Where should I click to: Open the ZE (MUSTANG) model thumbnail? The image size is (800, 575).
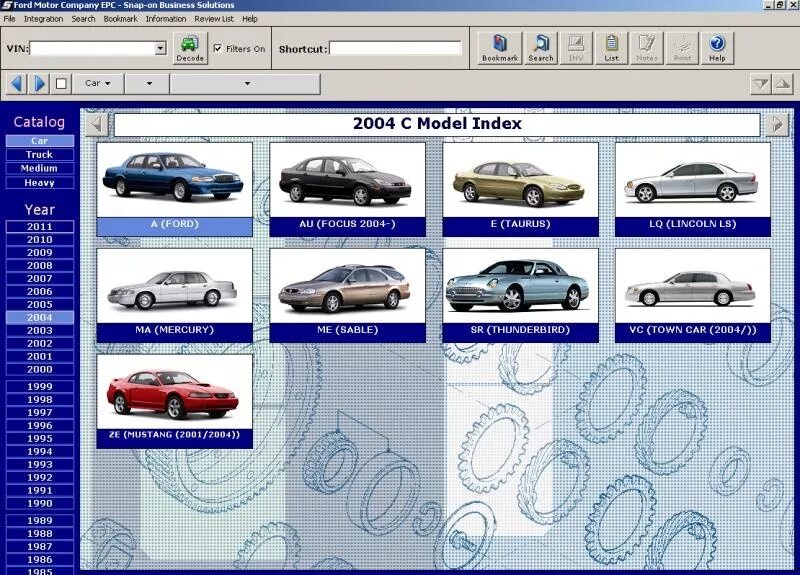coord(174,402)
